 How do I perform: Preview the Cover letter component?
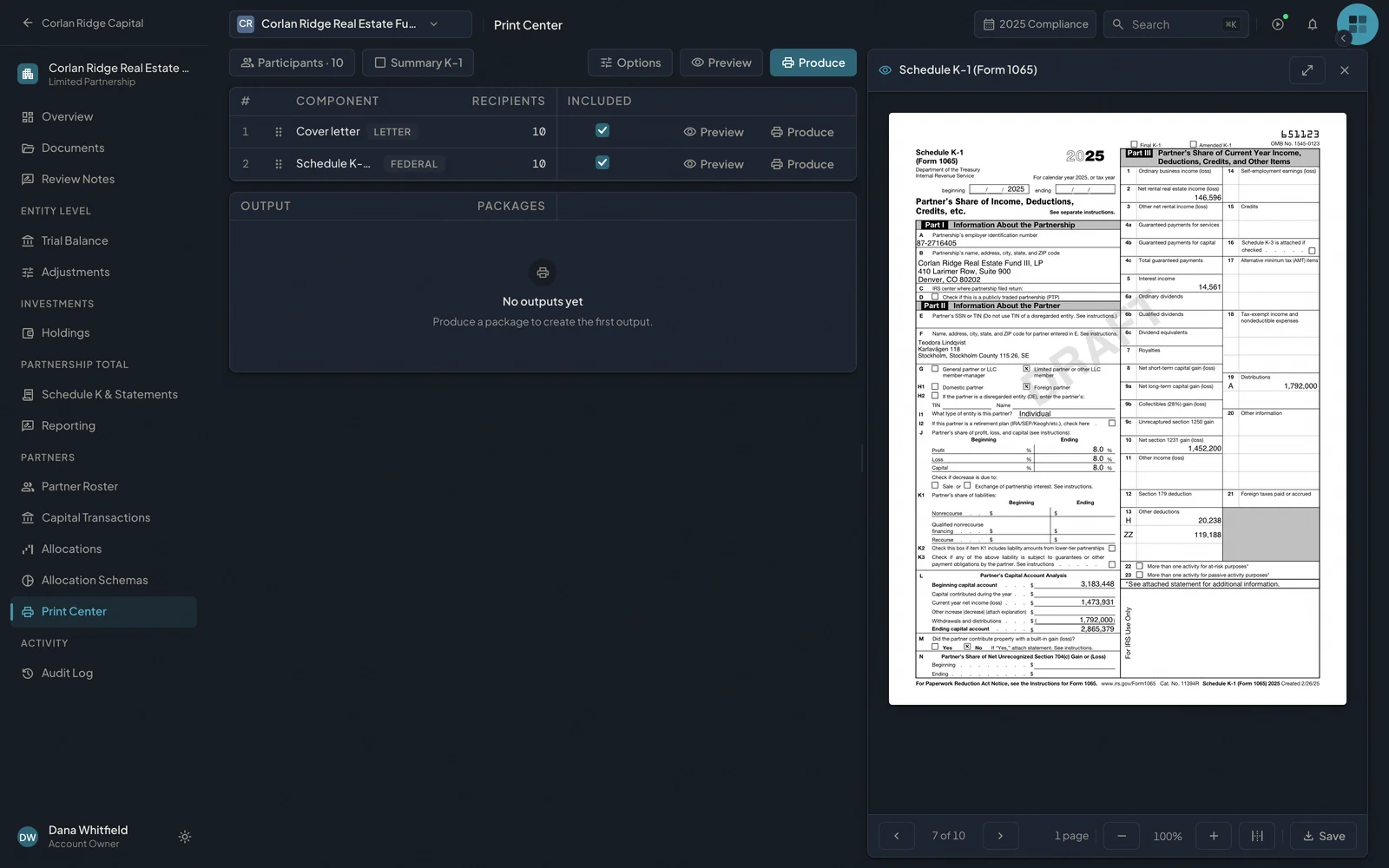(714, 132)
